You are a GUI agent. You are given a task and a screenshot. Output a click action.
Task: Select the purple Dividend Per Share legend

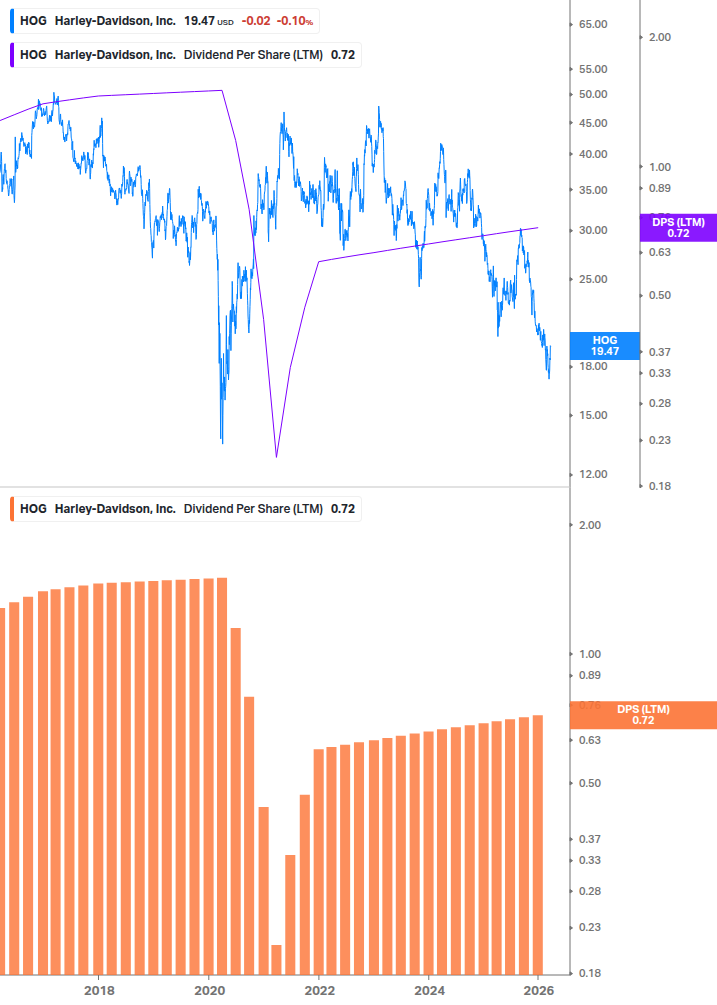186,55
